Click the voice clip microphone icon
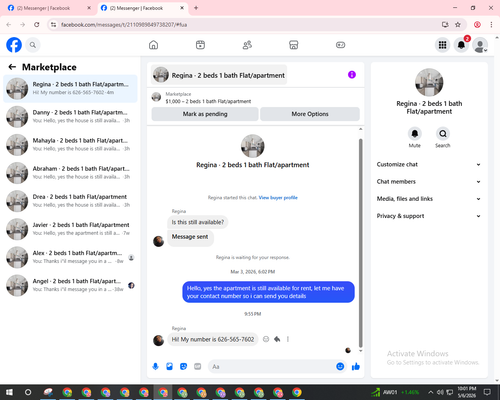500x400 pixels. coord(155,367)
